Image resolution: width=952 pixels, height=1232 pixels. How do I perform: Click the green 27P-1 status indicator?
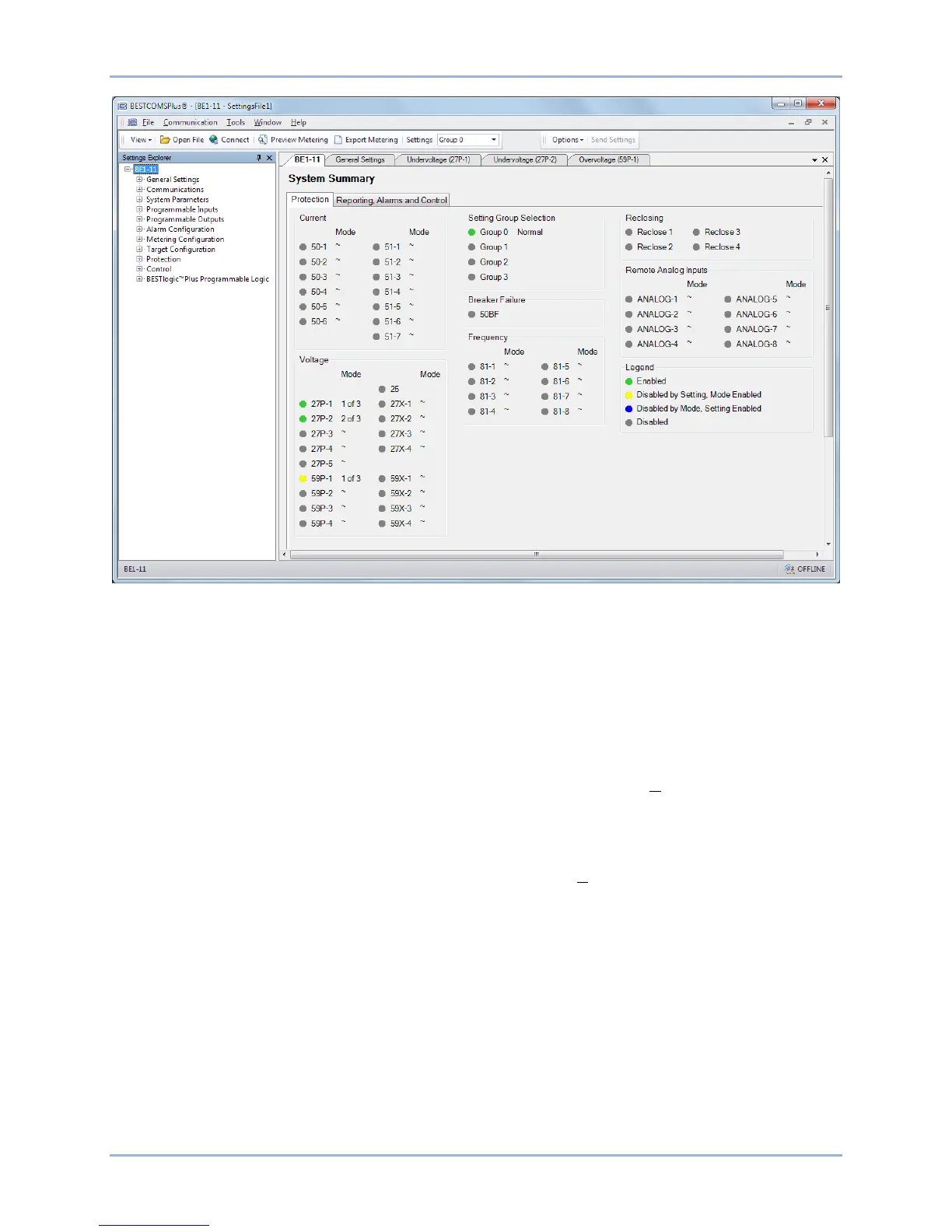(x=303, y=404)
